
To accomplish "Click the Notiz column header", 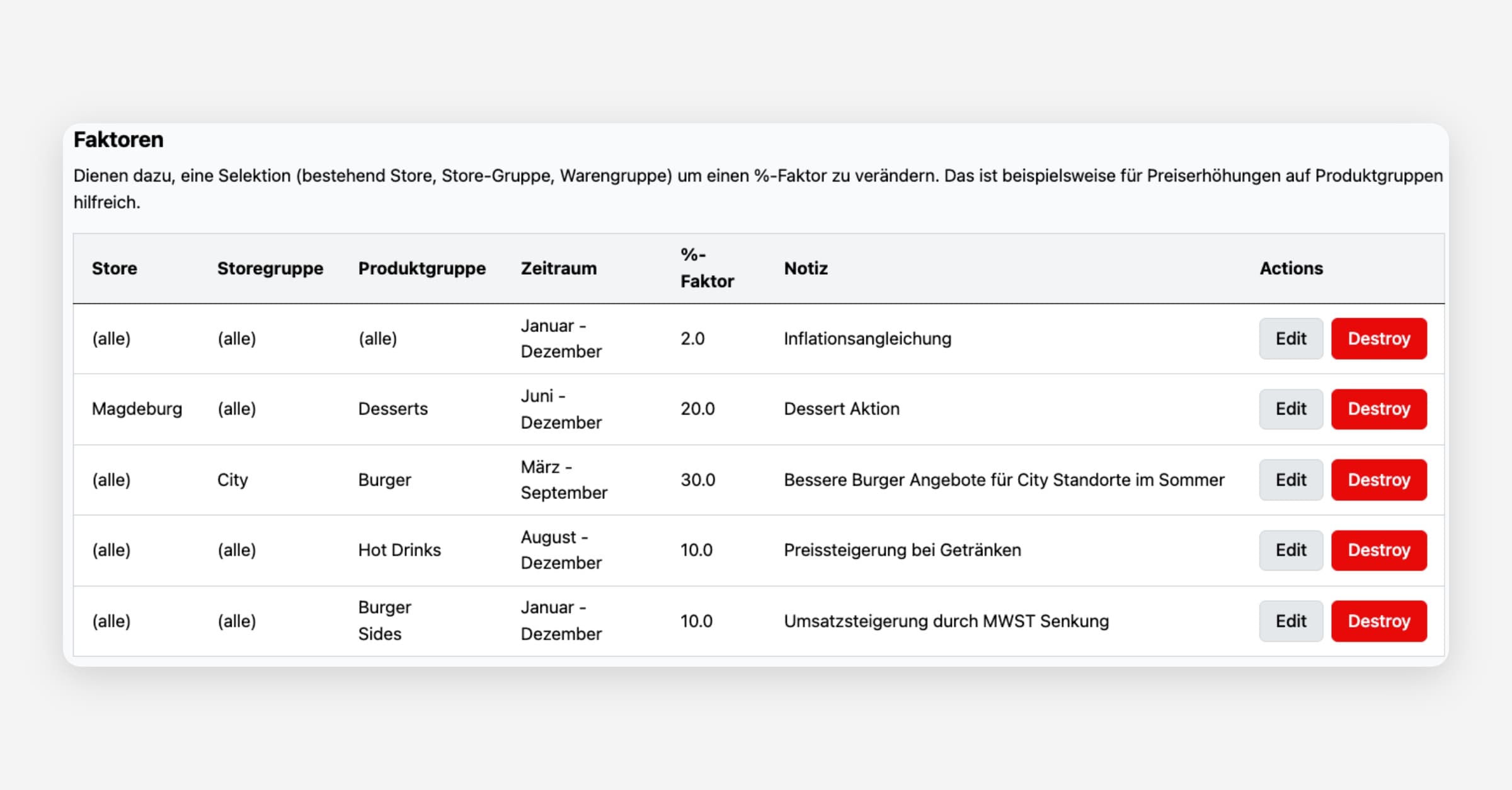I will 806,268.
